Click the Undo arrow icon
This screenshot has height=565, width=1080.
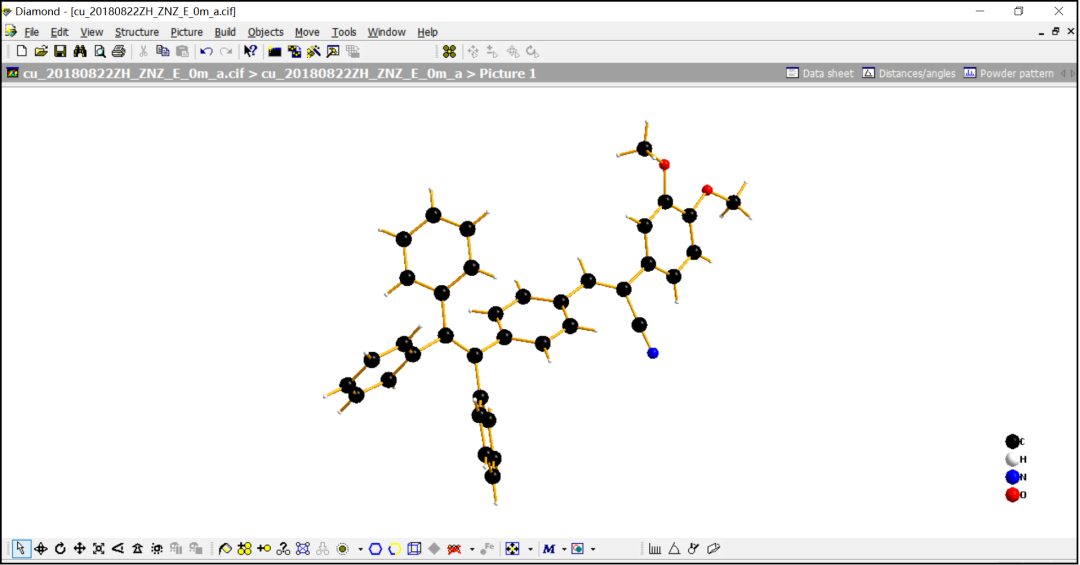click(x=206, y=51)
